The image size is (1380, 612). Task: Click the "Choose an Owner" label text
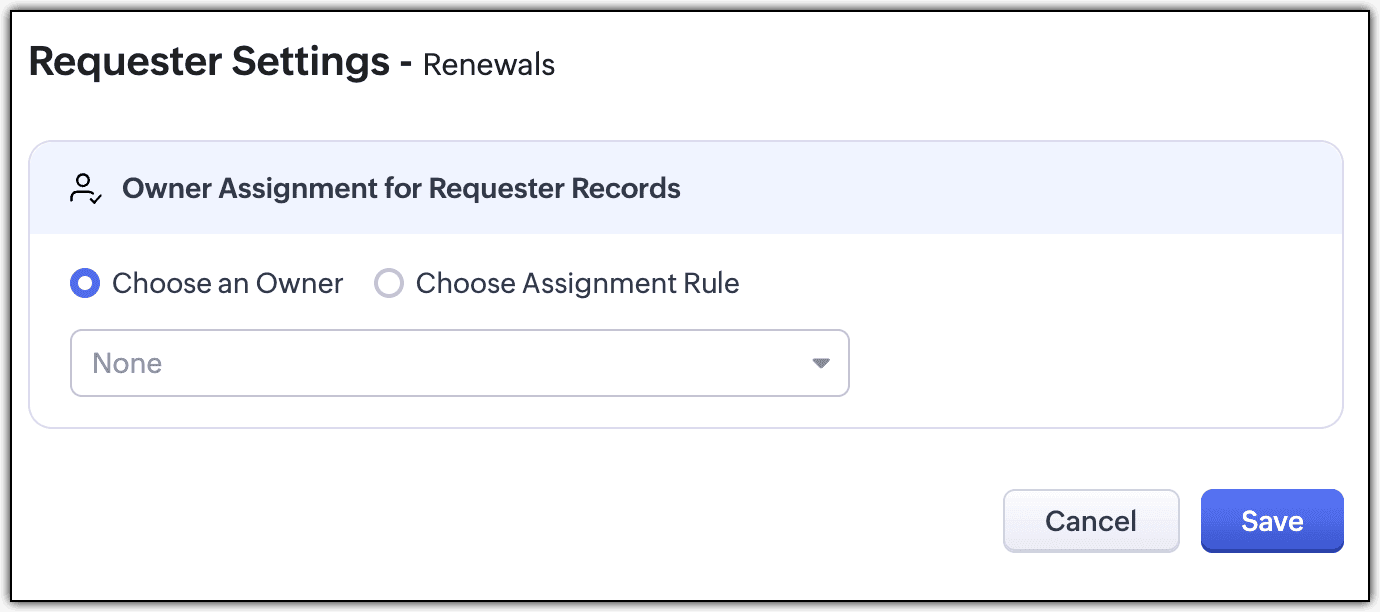tap(227, 284)
